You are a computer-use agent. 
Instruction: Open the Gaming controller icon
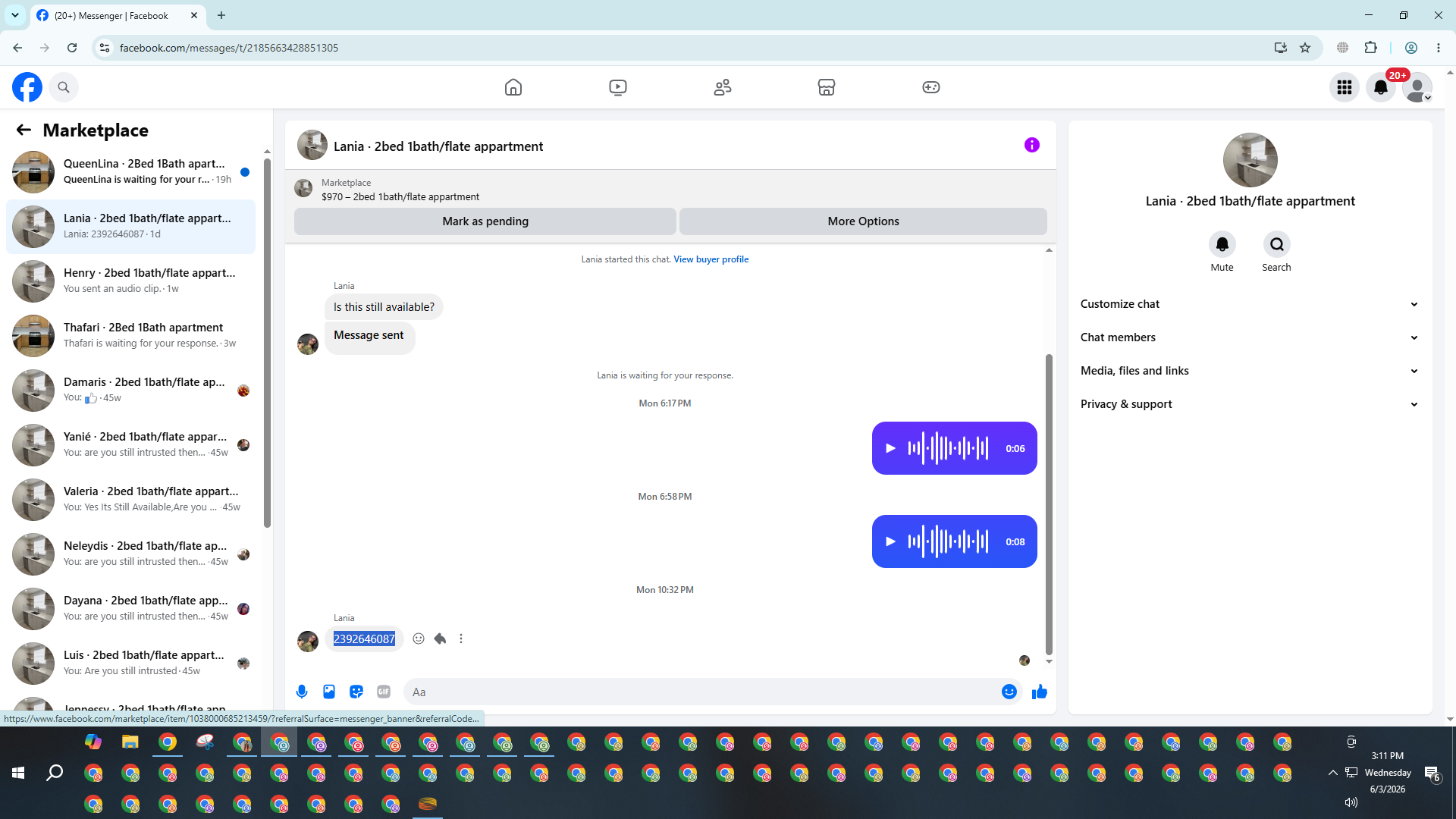tap(931, 87)
